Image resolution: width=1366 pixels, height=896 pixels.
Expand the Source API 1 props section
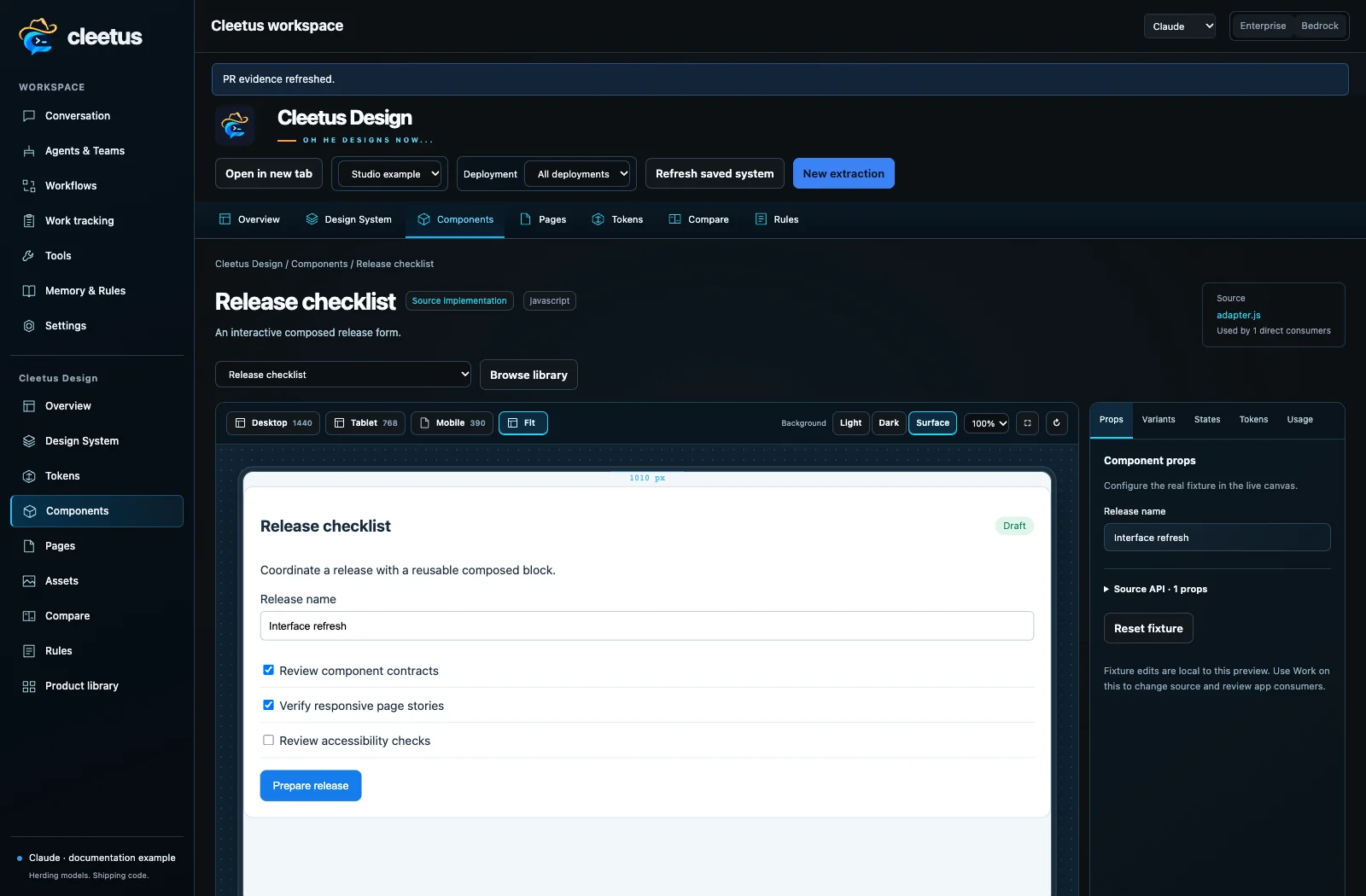click(1155, 589)
